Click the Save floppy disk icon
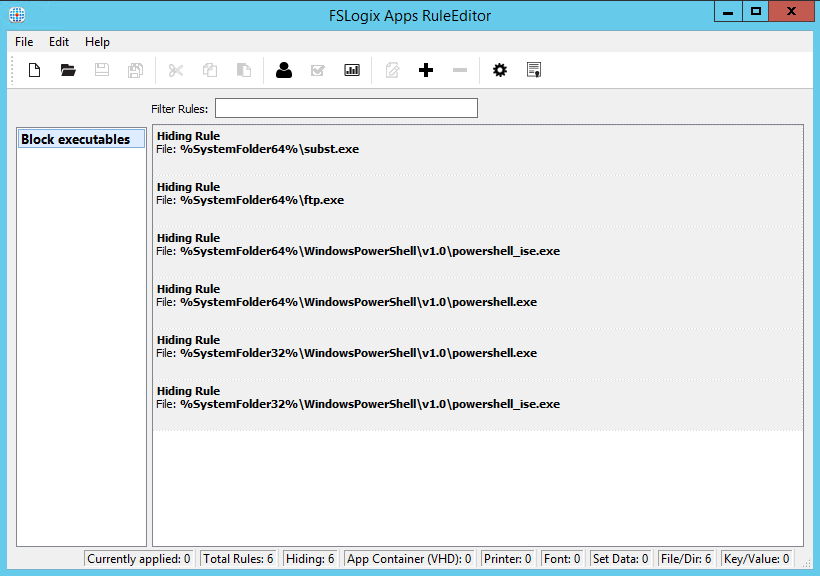This screenshot has height=576, width=820. click(x=102, y=70)
